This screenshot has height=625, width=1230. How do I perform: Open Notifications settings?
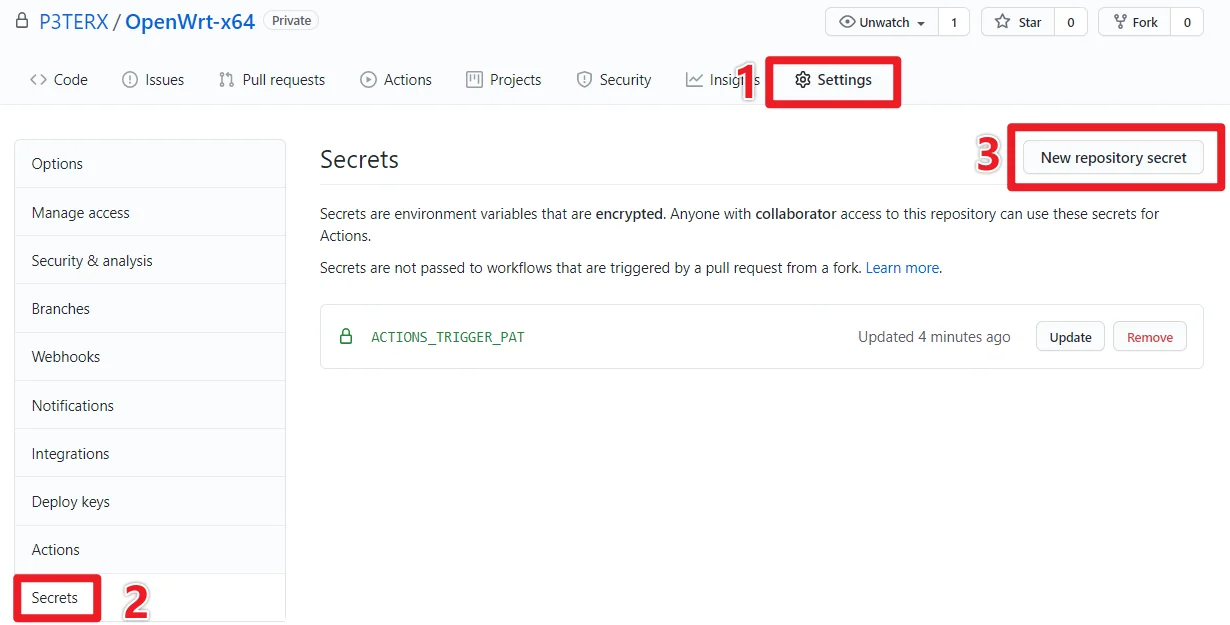tap(150, 405)
